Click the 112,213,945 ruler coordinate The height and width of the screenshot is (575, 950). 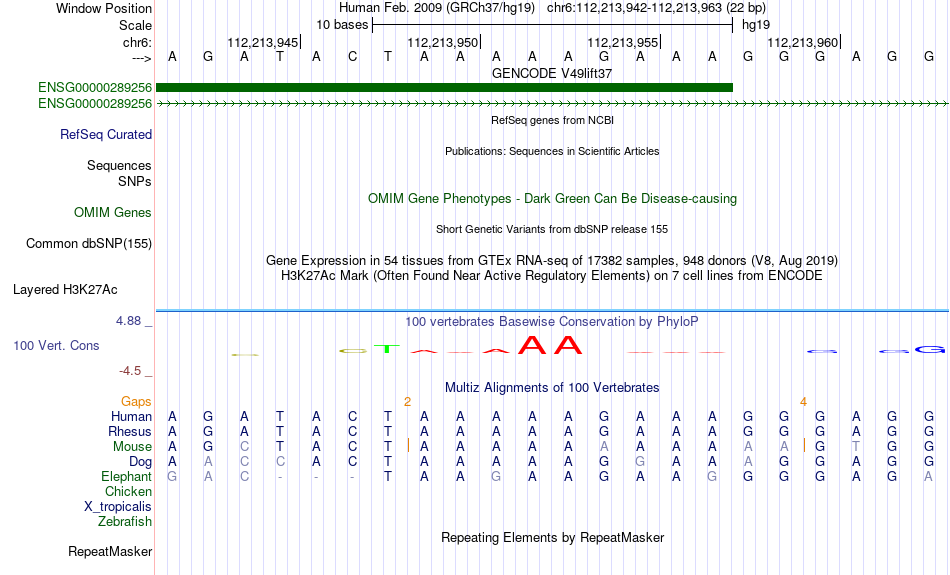click(263, 42)
